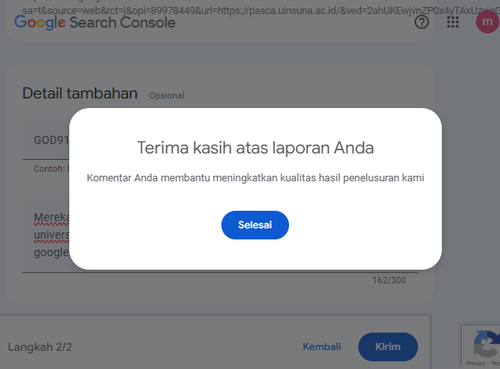Click the reCAPTCHA badge logo
The width and height of the screenshot is (500, 369).
pyautogui.click(x=487, y=344)
